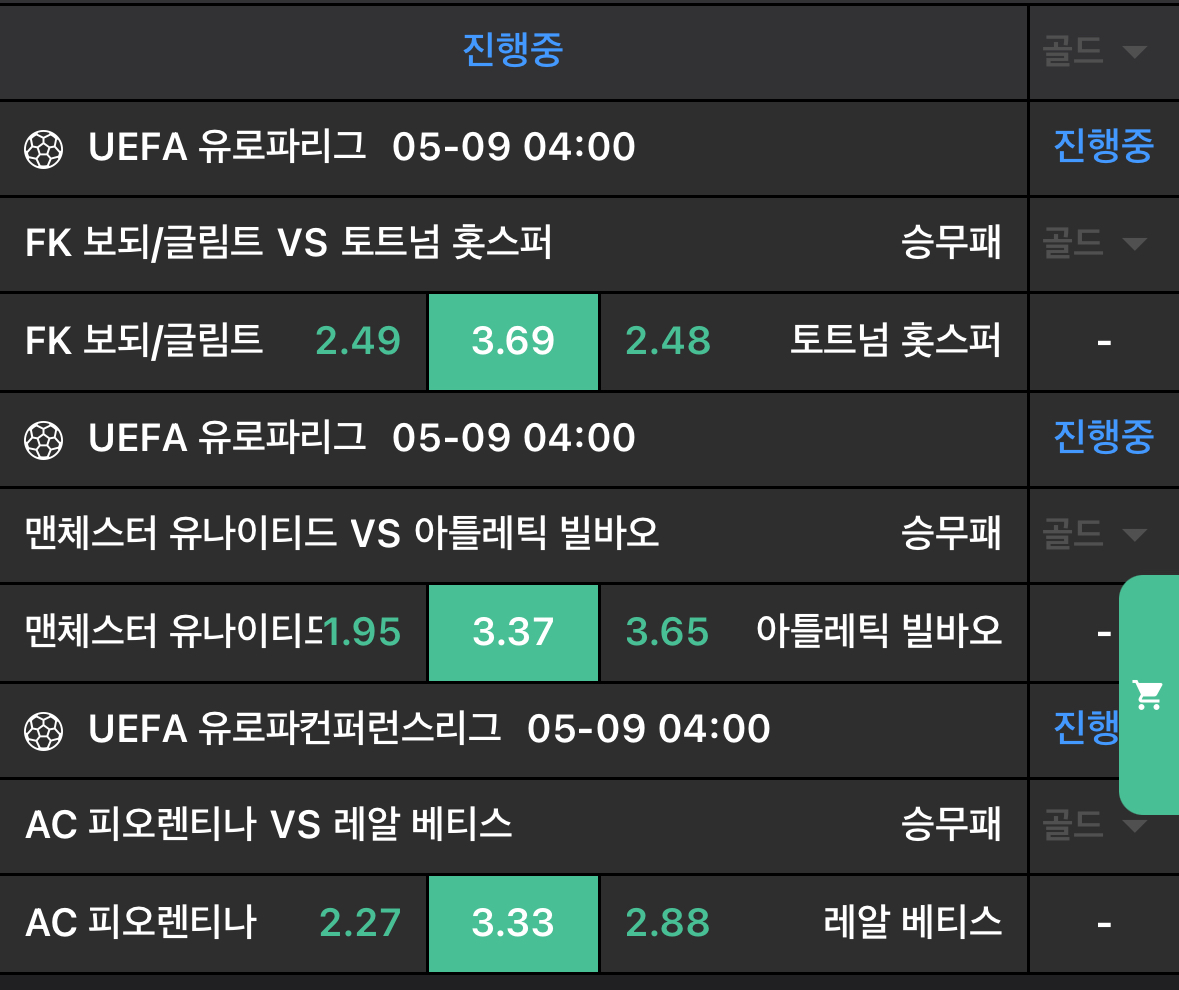1179x990 pixels.
Task: Select draw odds 3.33
Action: point(513,923)
